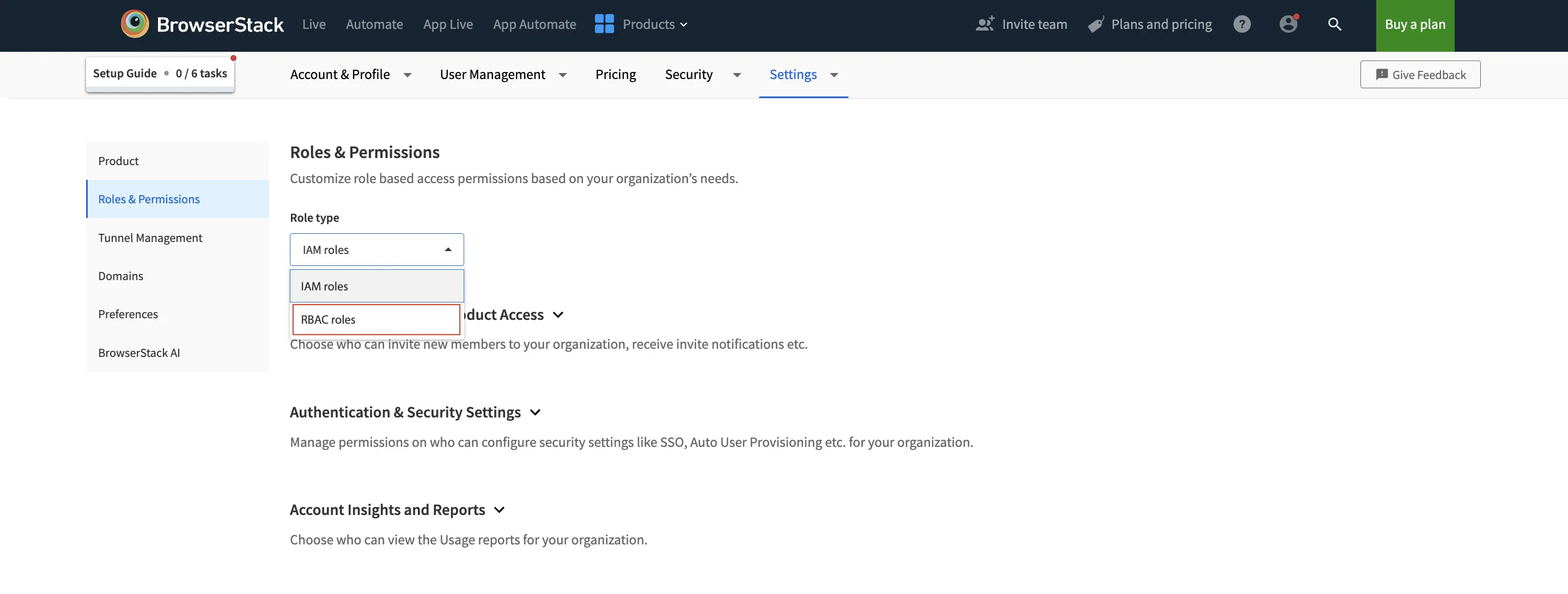This screenshot has height=594, width=1568.
Task: Click the Invite team icon
Action: point(984,25)
